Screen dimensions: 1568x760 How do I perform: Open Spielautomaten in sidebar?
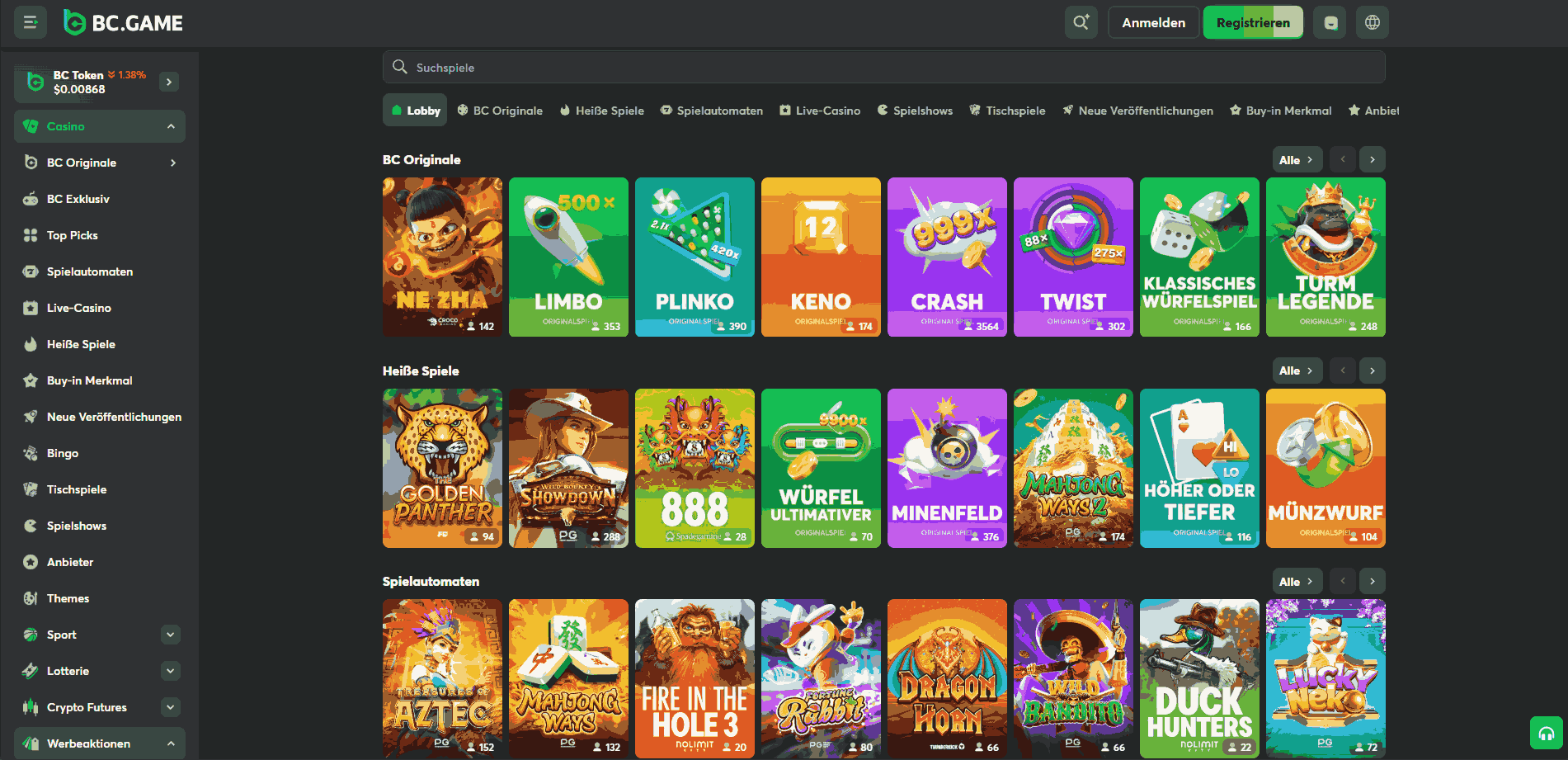(x=100, y=271)
